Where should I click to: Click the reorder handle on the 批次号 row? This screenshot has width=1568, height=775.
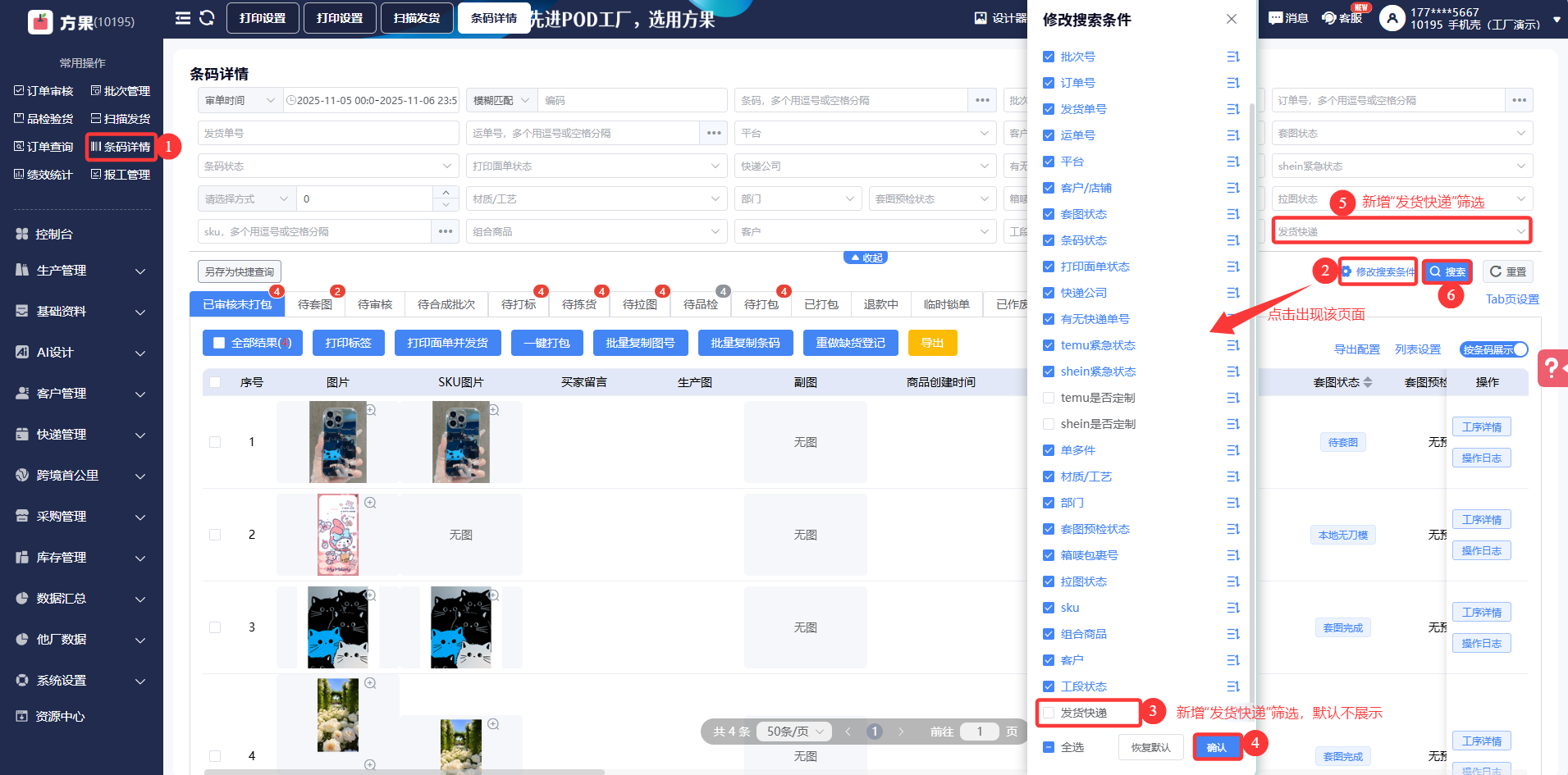coord(1232,57)
